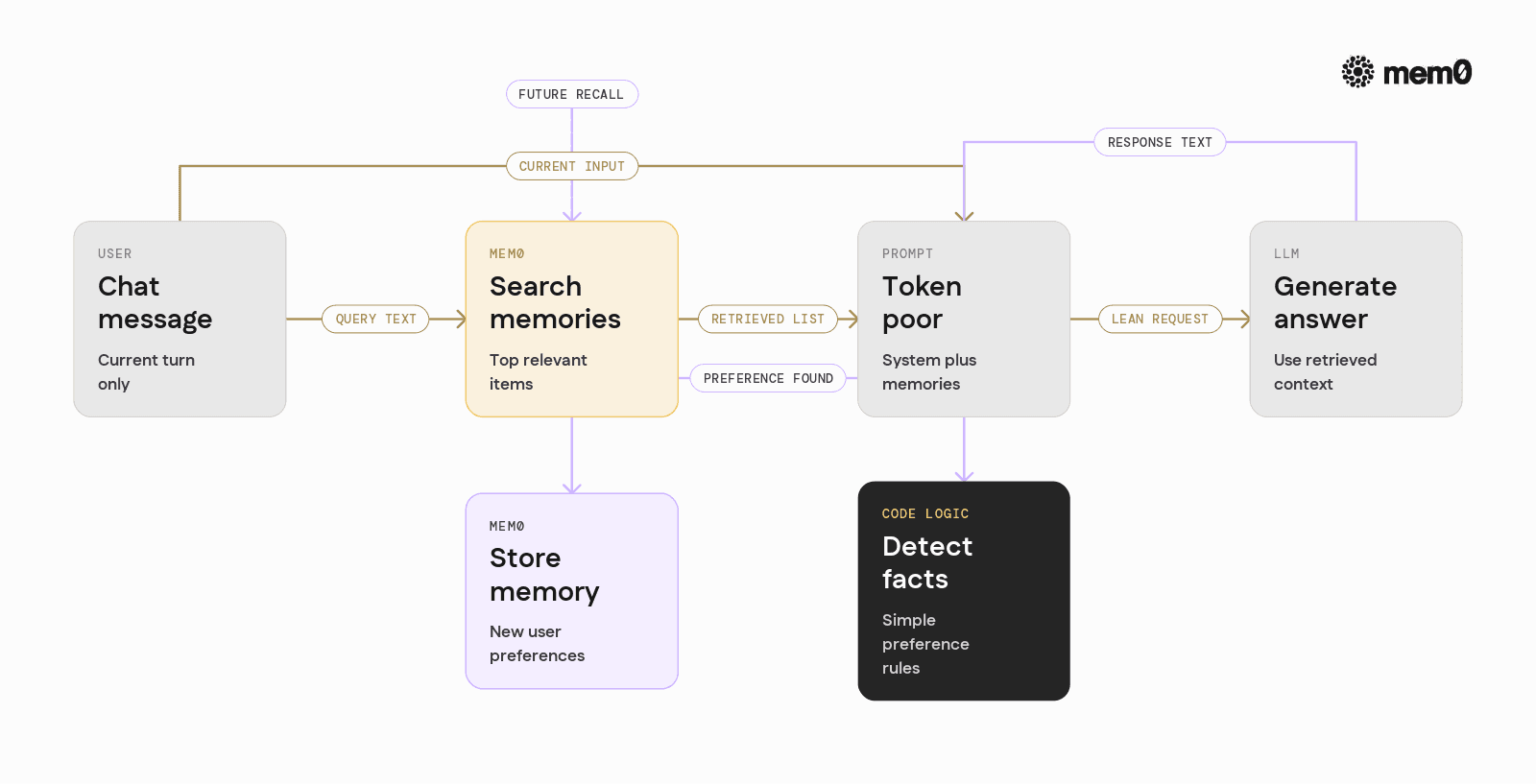Click the 'New user preferences' description text

(537, 644)
